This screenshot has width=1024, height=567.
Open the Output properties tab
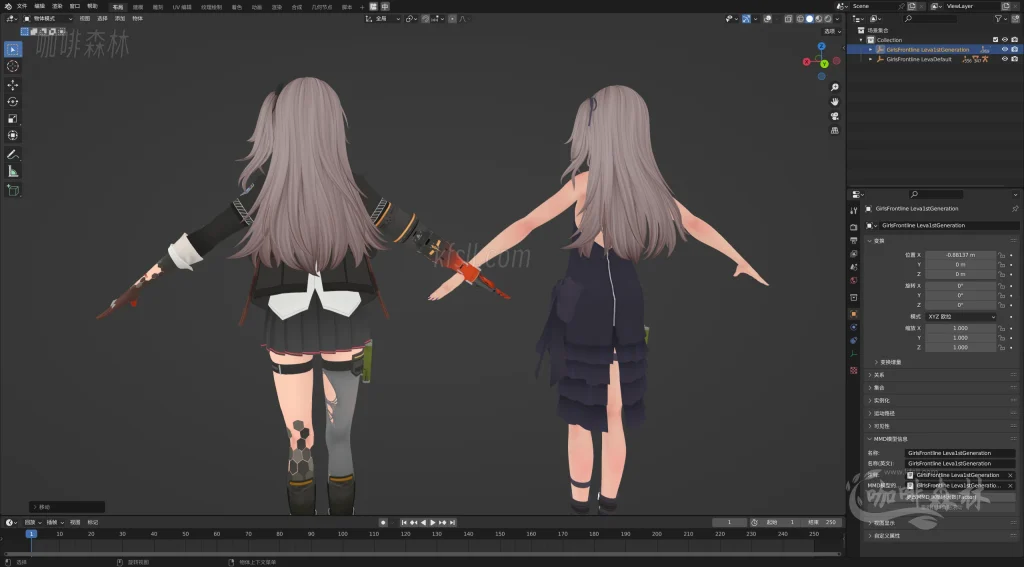point(854,240)
